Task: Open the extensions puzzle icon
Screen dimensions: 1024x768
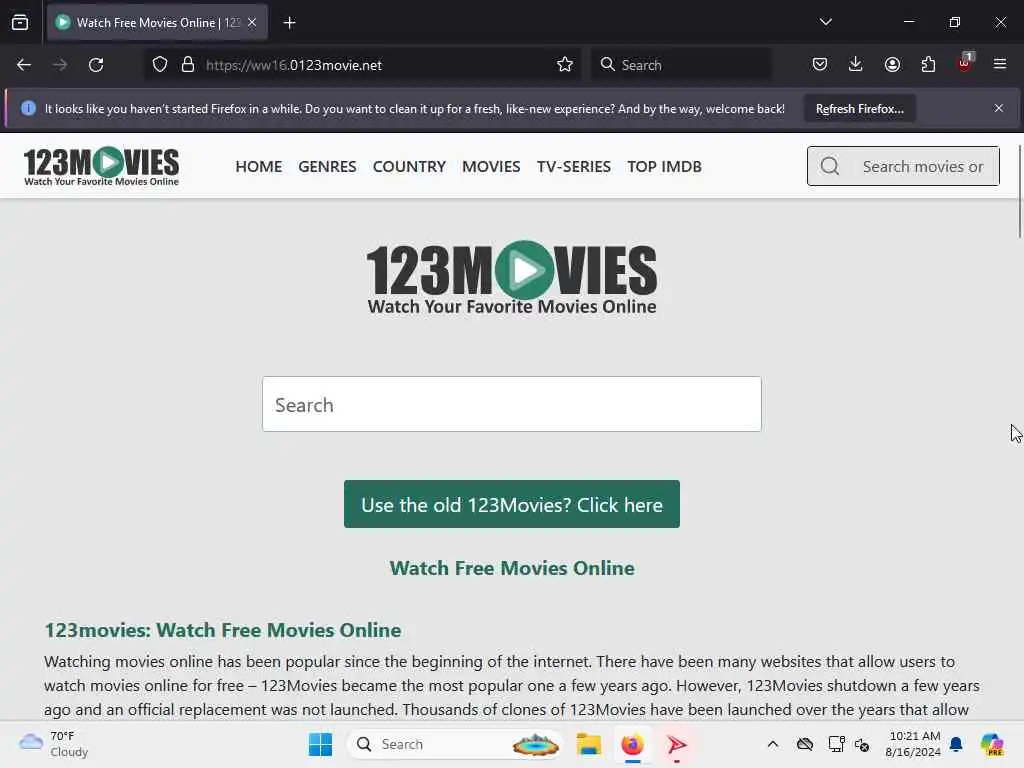Action: (928, 65)
